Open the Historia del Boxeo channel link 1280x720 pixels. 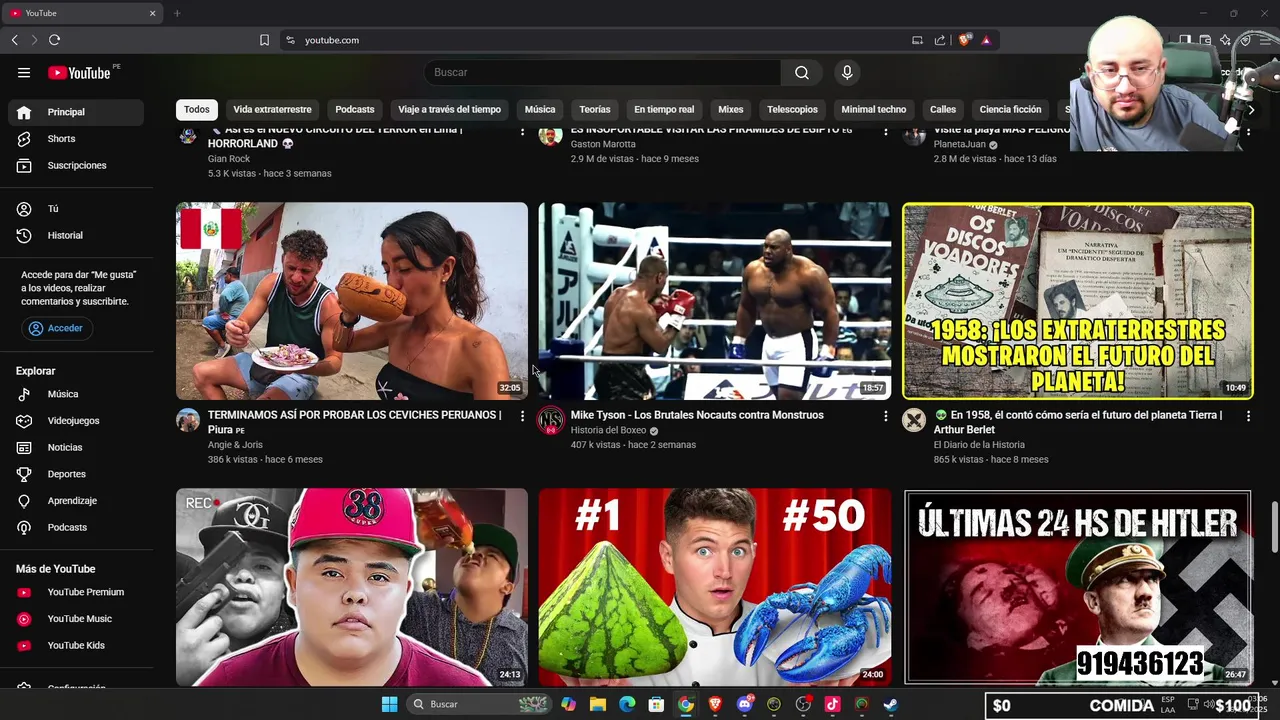(608, 431)
